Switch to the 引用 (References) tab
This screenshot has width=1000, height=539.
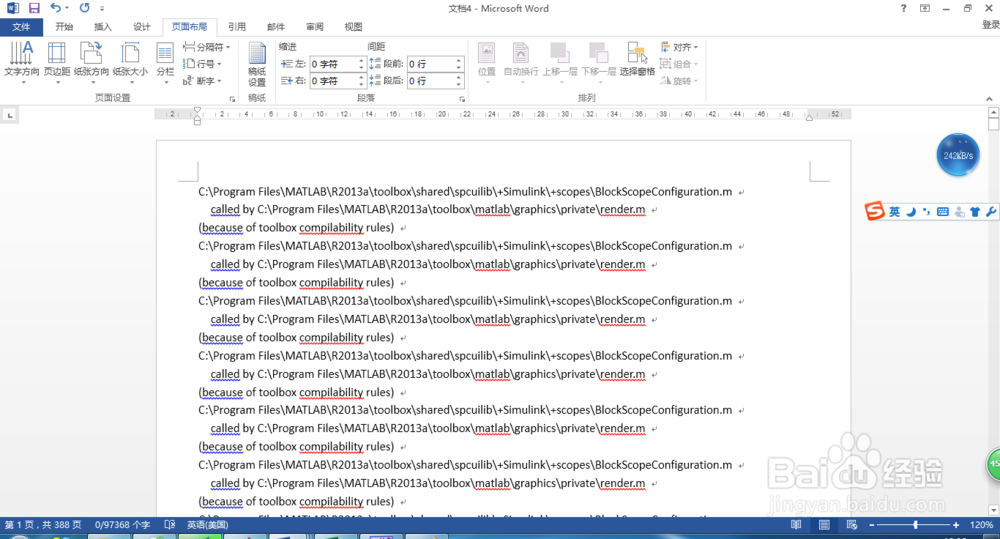point(237,27)
